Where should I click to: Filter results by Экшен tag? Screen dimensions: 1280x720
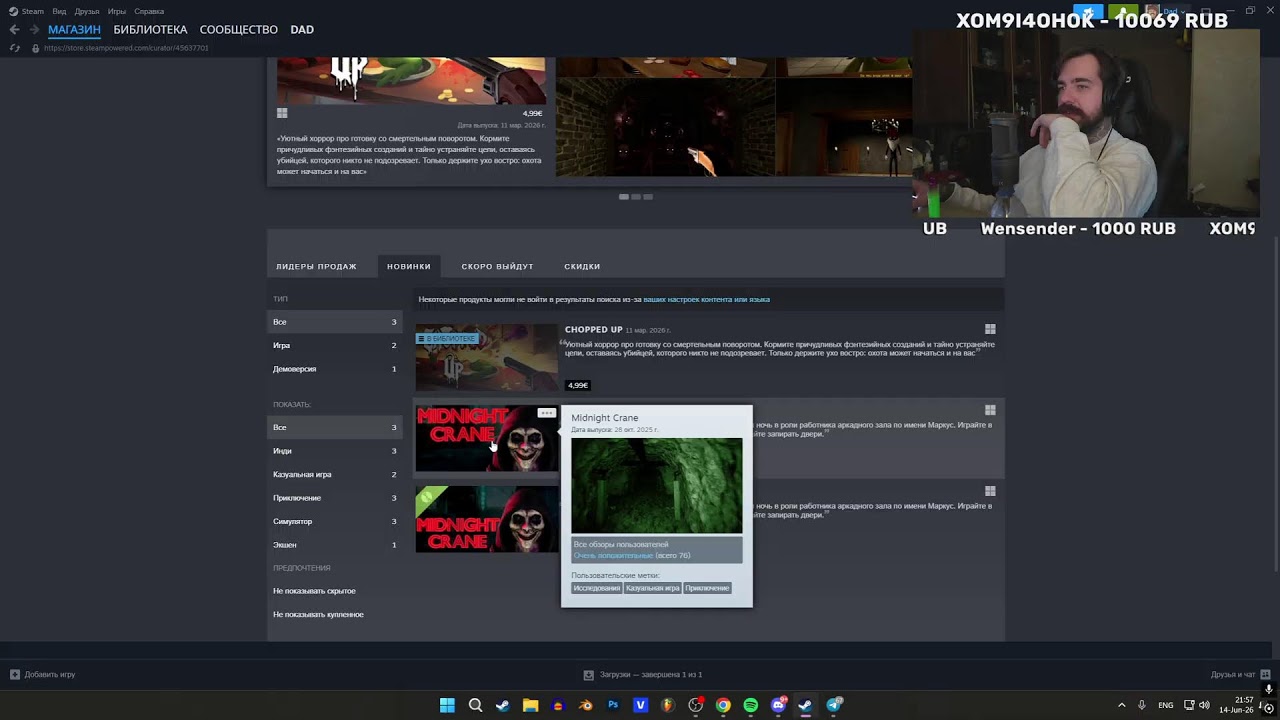point(335,545)
